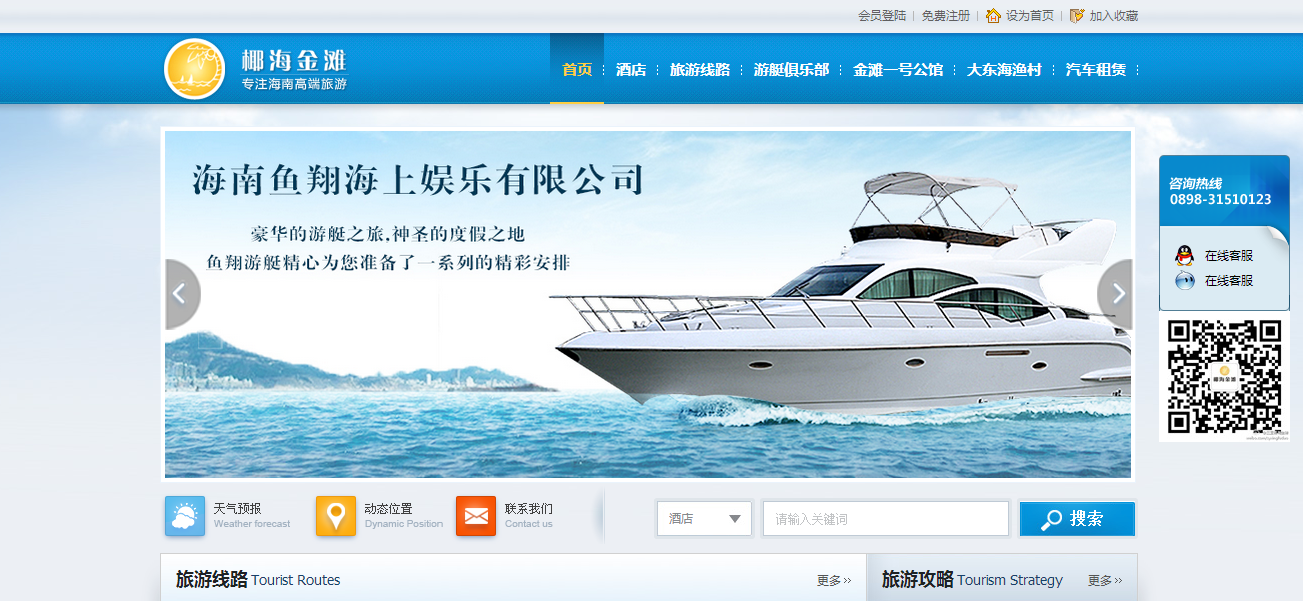1303x601 pixels.
Task: Click the keyword search input field
Action: click(886, 518)
